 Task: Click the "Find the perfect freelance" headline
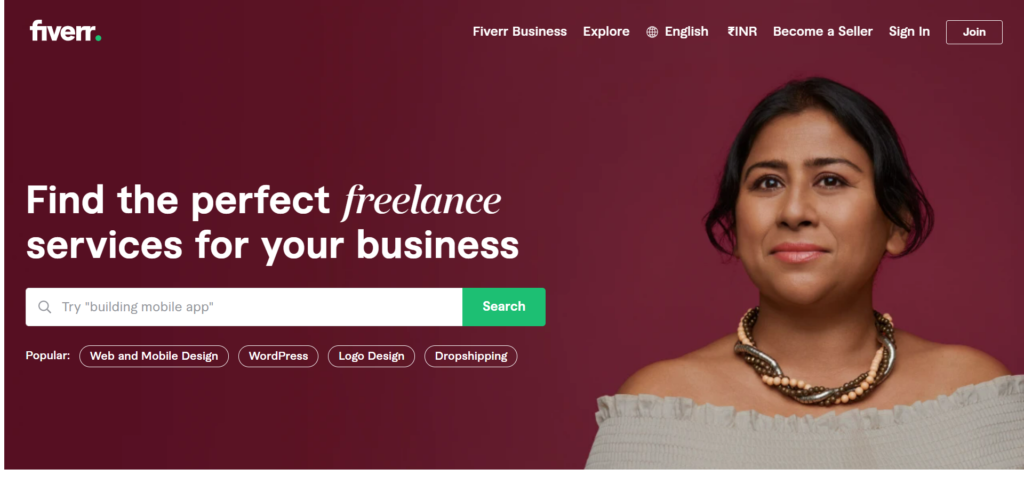pyautogui.click(x=264, y=200)
